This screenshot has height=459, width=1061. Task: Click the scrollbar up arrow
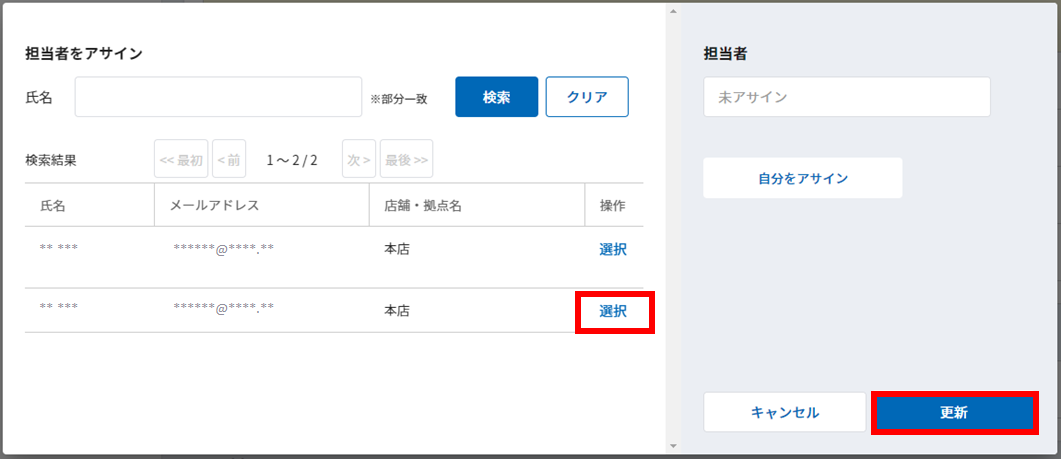click(672, 12)
